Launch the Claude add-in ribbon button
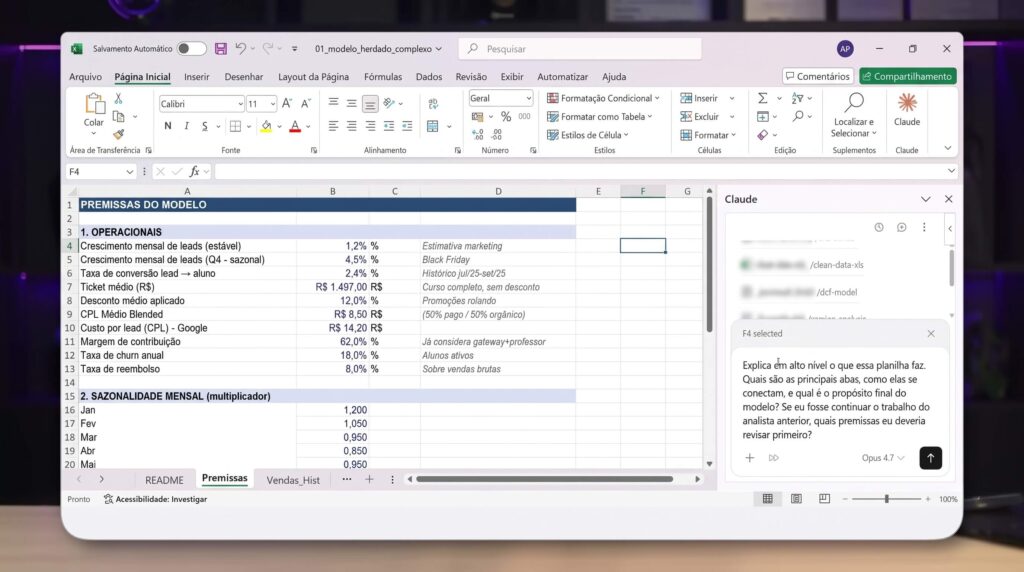Viewport: 1024px width, 572px height. (907, 110)
